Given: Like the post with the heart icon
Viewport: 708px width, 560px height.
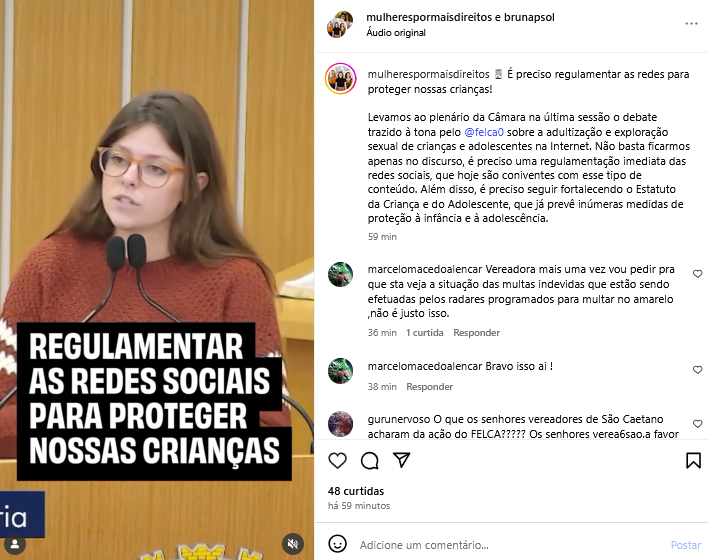Looking at the screenshot, I should [337, 460].
